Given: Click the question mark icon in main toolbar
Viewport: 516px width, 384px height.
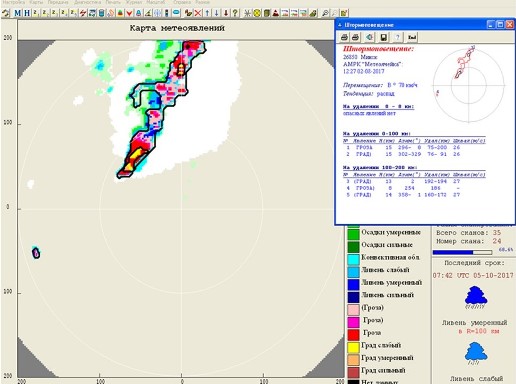Looking at the screenshot, I should click(235, 13).
